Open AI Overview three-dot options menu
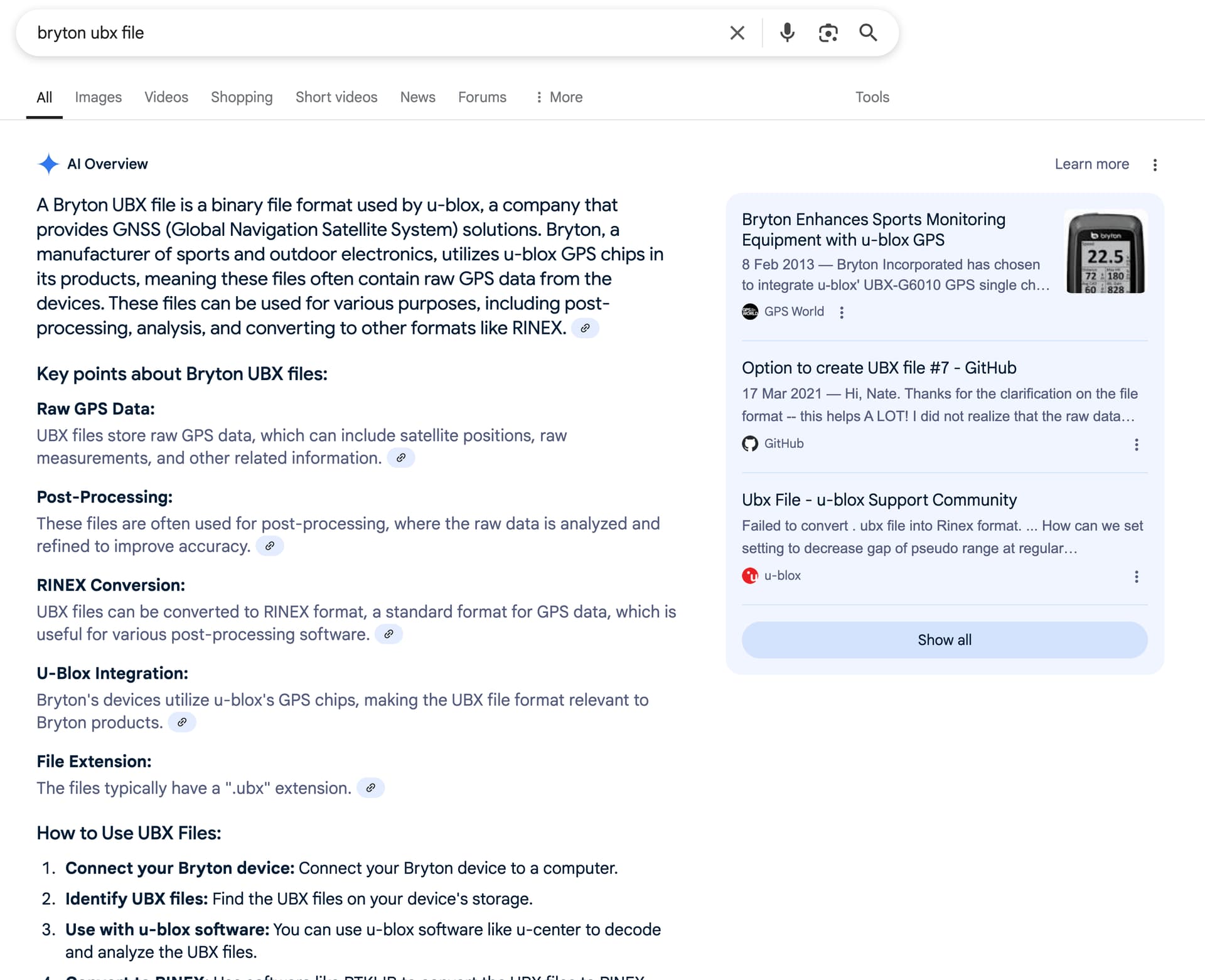The height and width of the screenshot is (980, 1205). (1155, 164)
